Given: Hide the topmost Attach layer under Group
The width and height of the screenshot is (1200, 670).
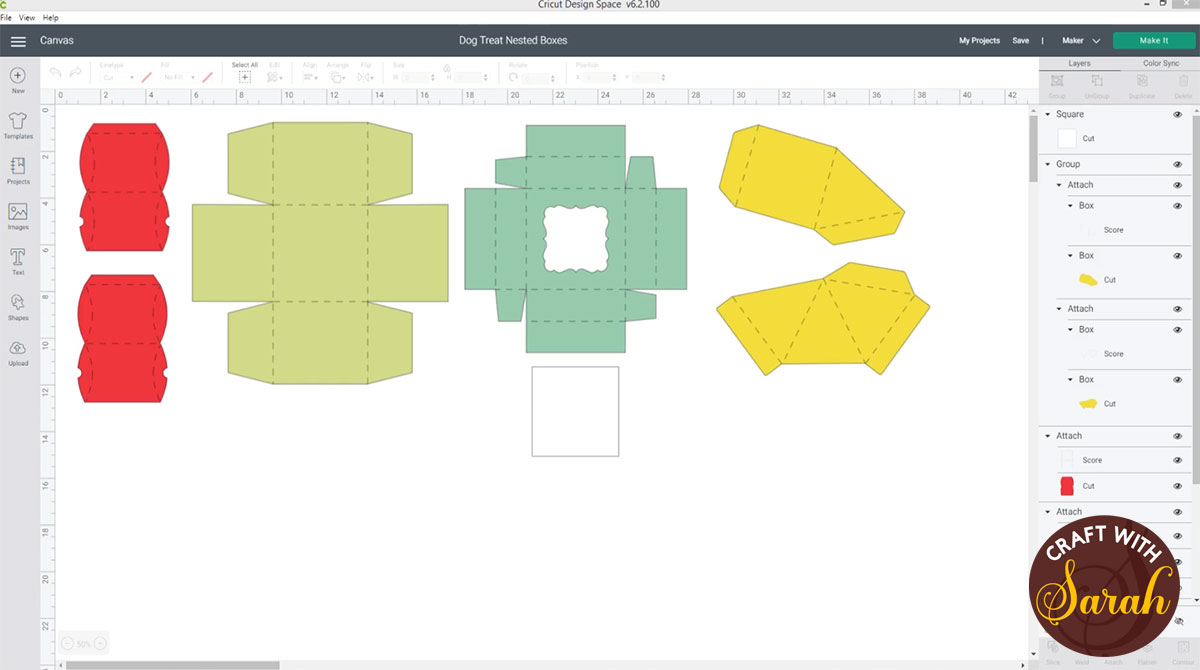Looking at the screenshot, I should [x=1177, y=185].
